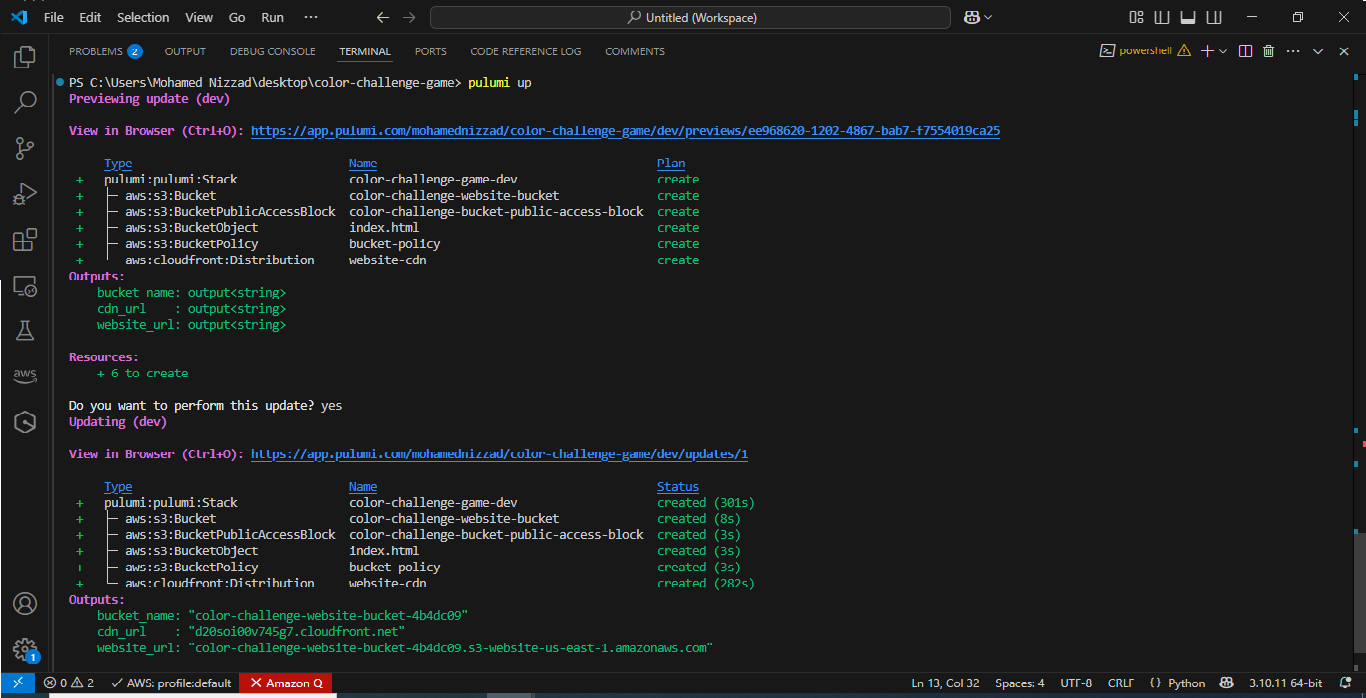Show errors and warnings count in the status bar

tap(69, 683)
